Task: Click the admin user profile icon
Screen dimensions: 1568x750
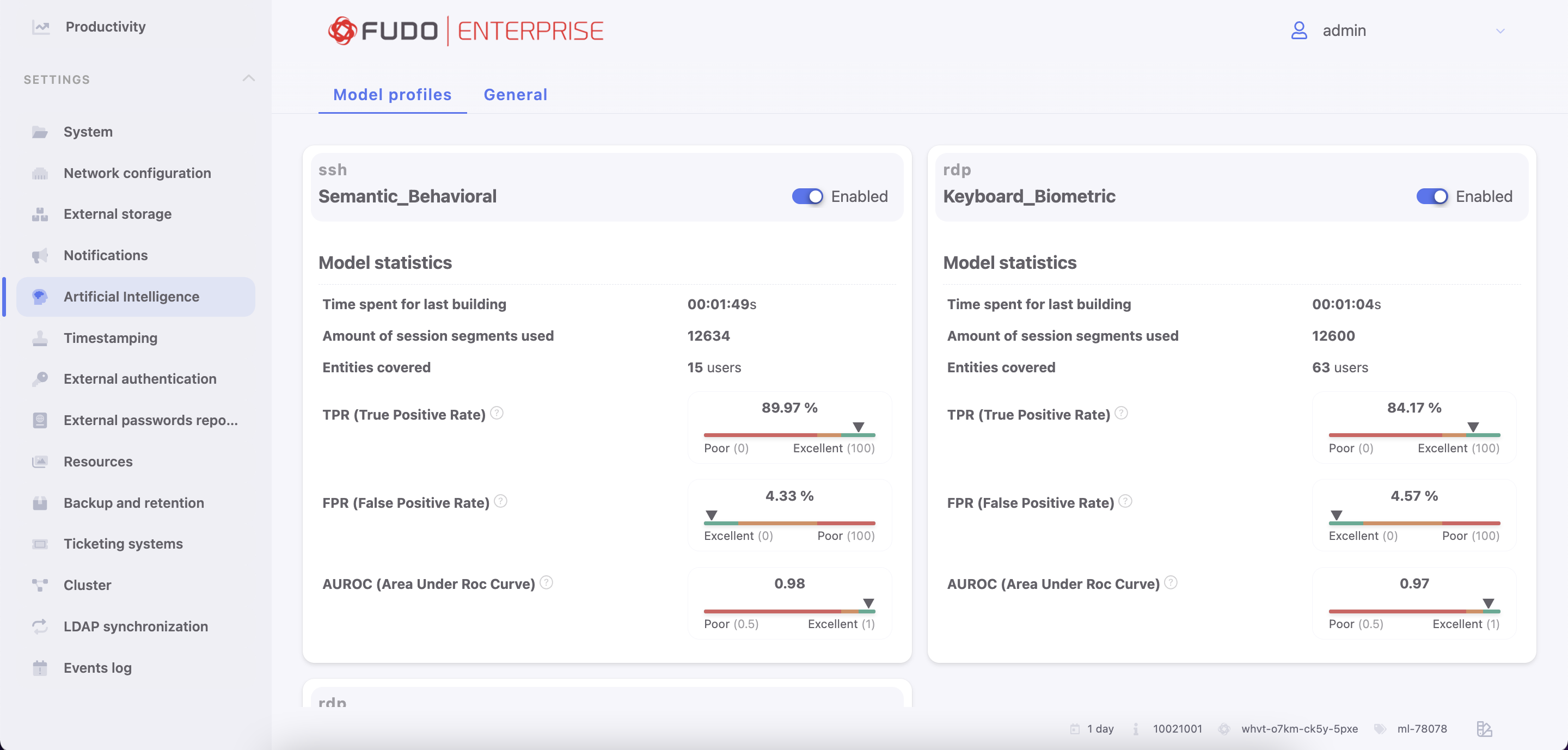Action: [x=1299, y=30]
